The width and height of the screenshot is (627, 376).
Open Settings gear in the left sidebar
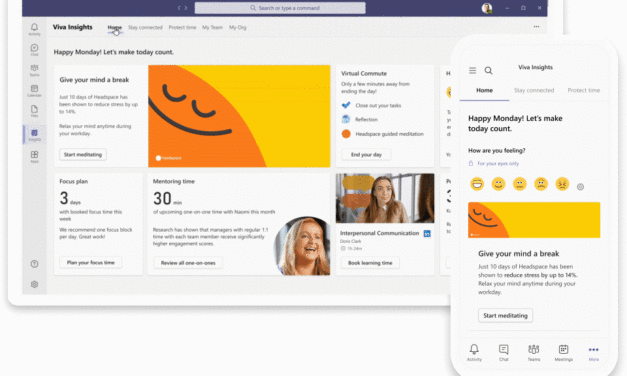(34, 284)
